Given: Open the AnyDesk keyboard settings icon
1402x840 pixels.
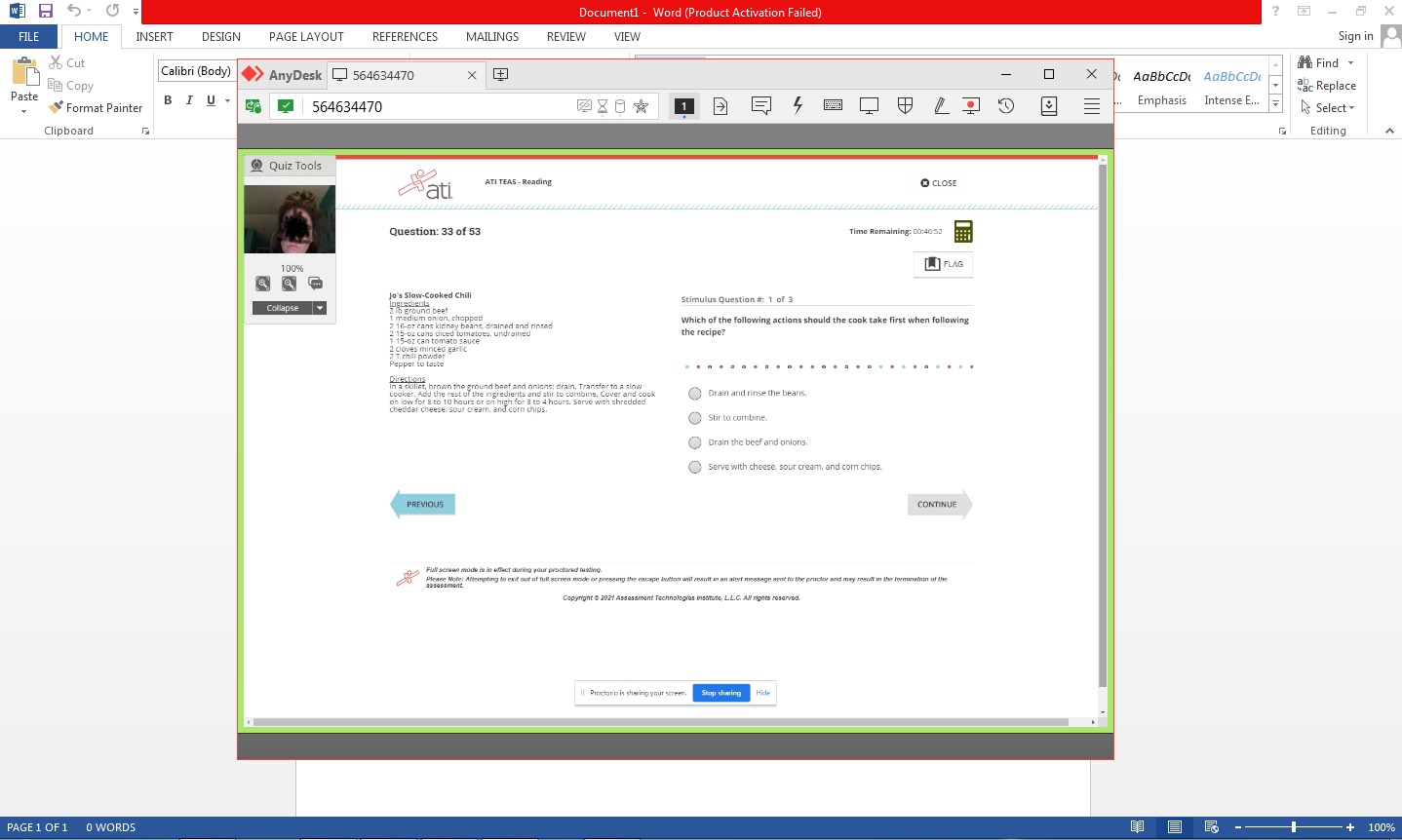Looking at the screenshot, I should pyautogui.click(x=833, y=106).
